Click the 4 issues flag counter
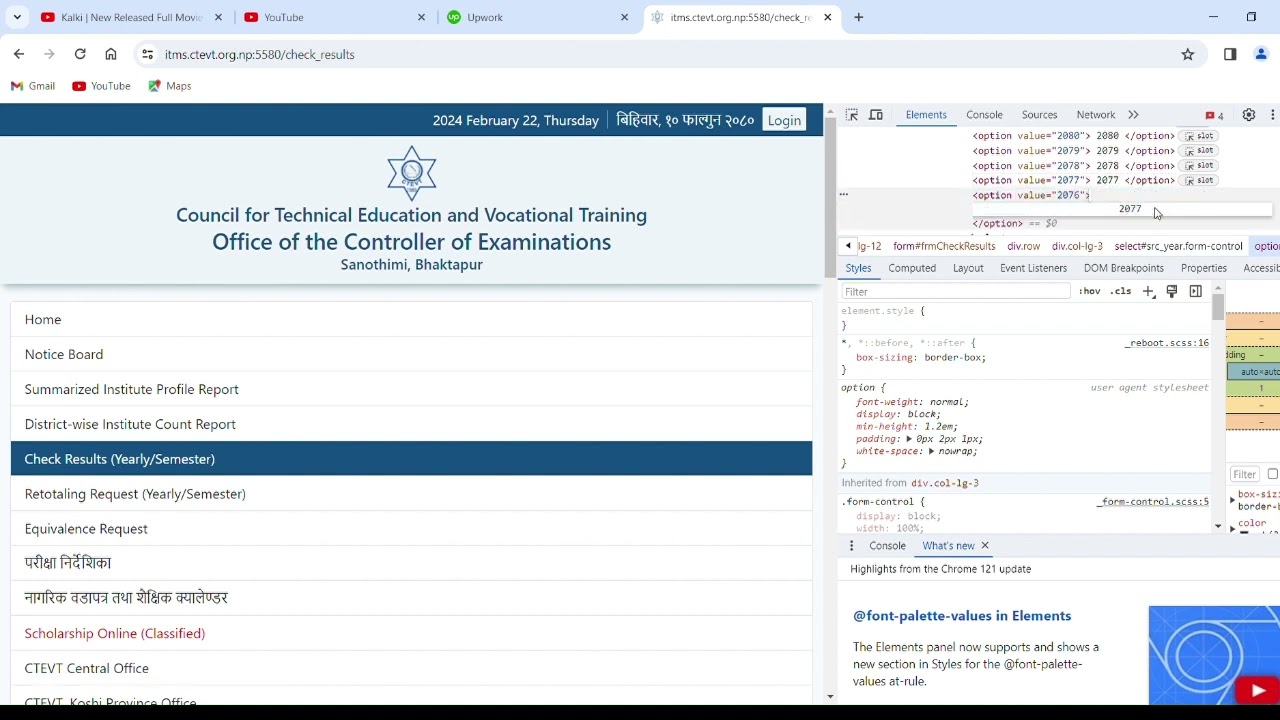This screenshot has width=1280, height=720. click(1215, 115)
